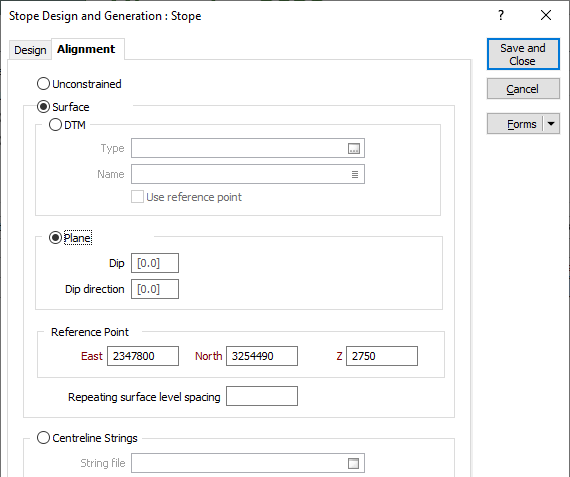Click the Forms button
Viewport: 570px width, 477px height.
[x=515, y=124]
